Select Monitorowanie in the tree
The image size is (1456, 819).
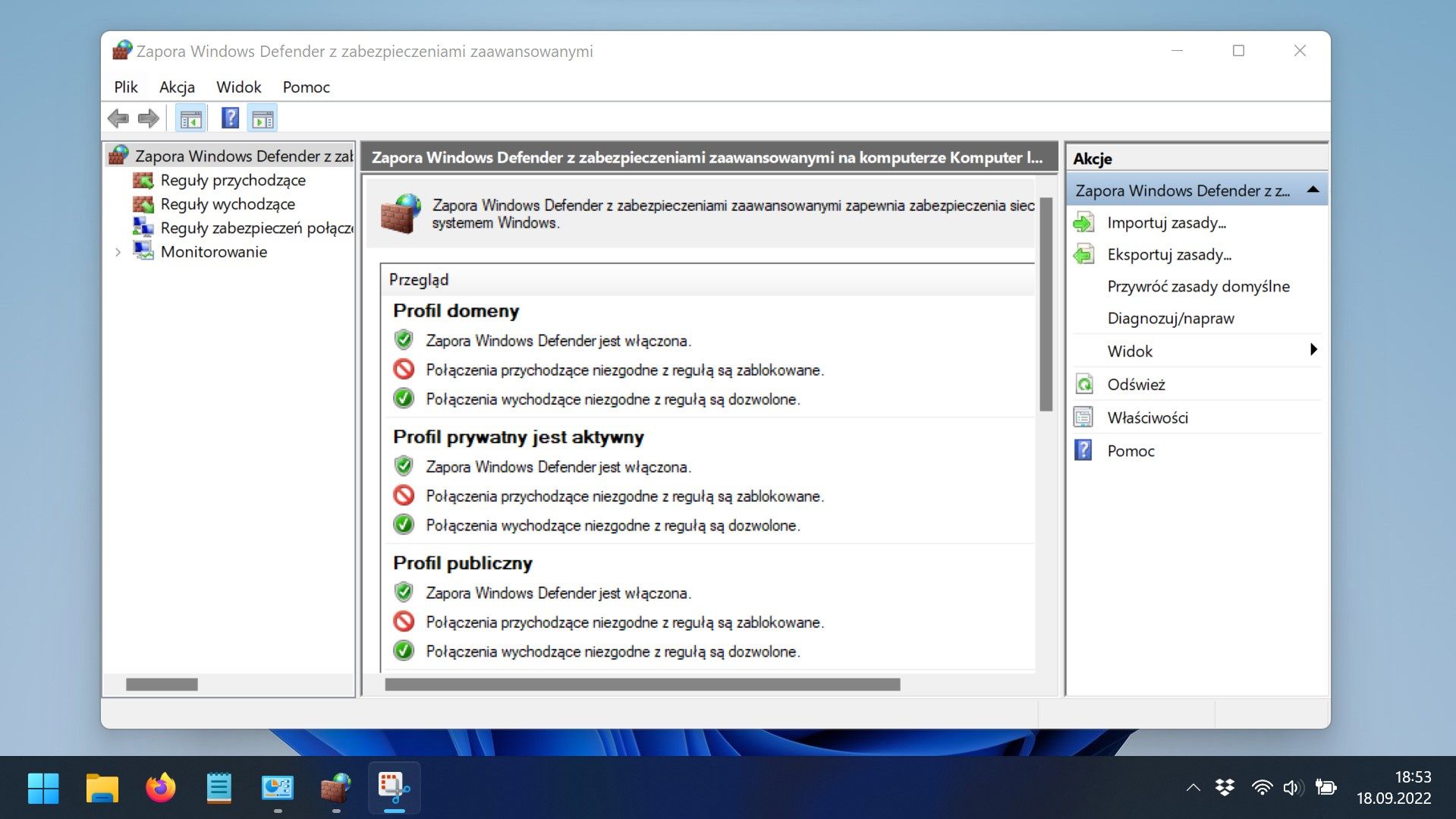coord(214,252)
